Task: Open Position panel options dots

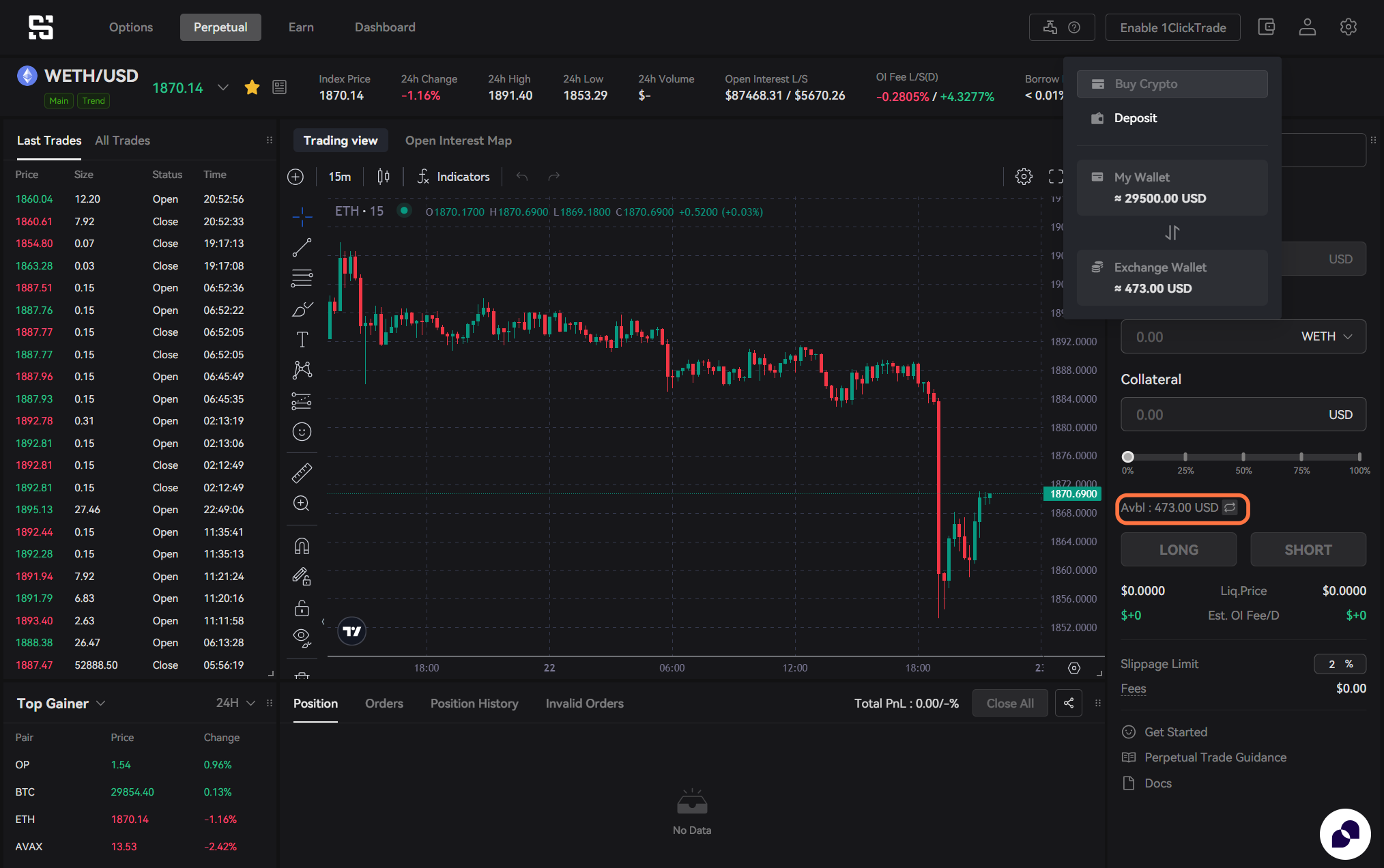Action: click(x=1098, y=704)
